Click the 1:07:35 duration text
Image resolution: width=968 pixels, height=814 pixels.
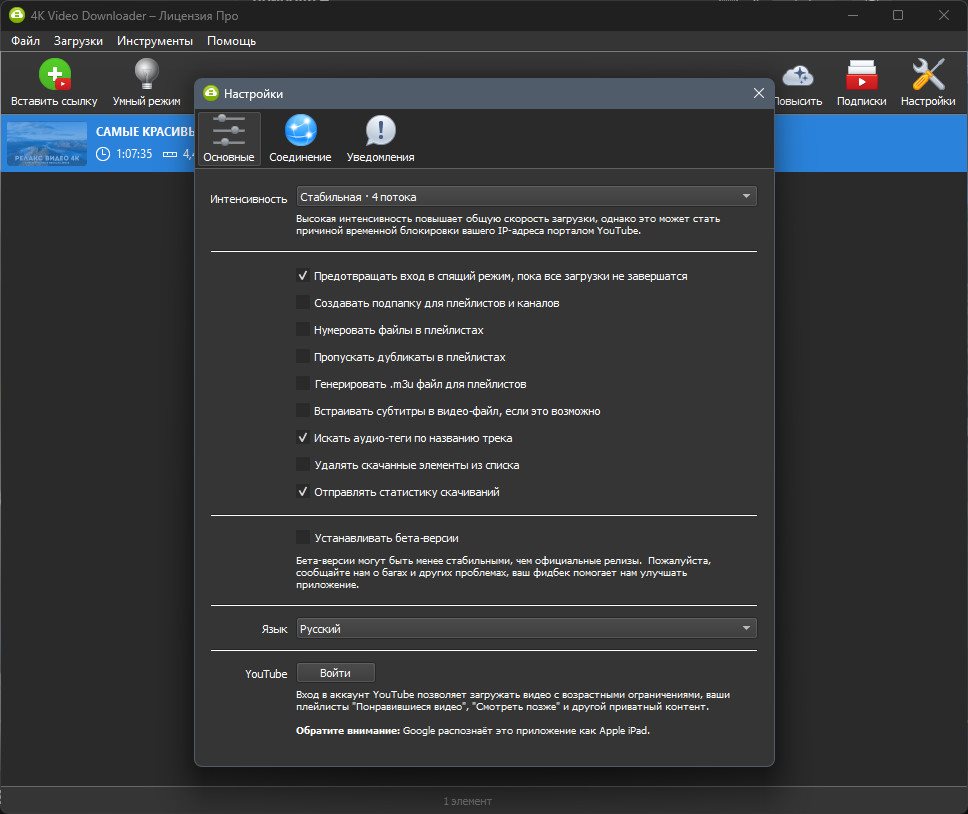pos(134,154)
